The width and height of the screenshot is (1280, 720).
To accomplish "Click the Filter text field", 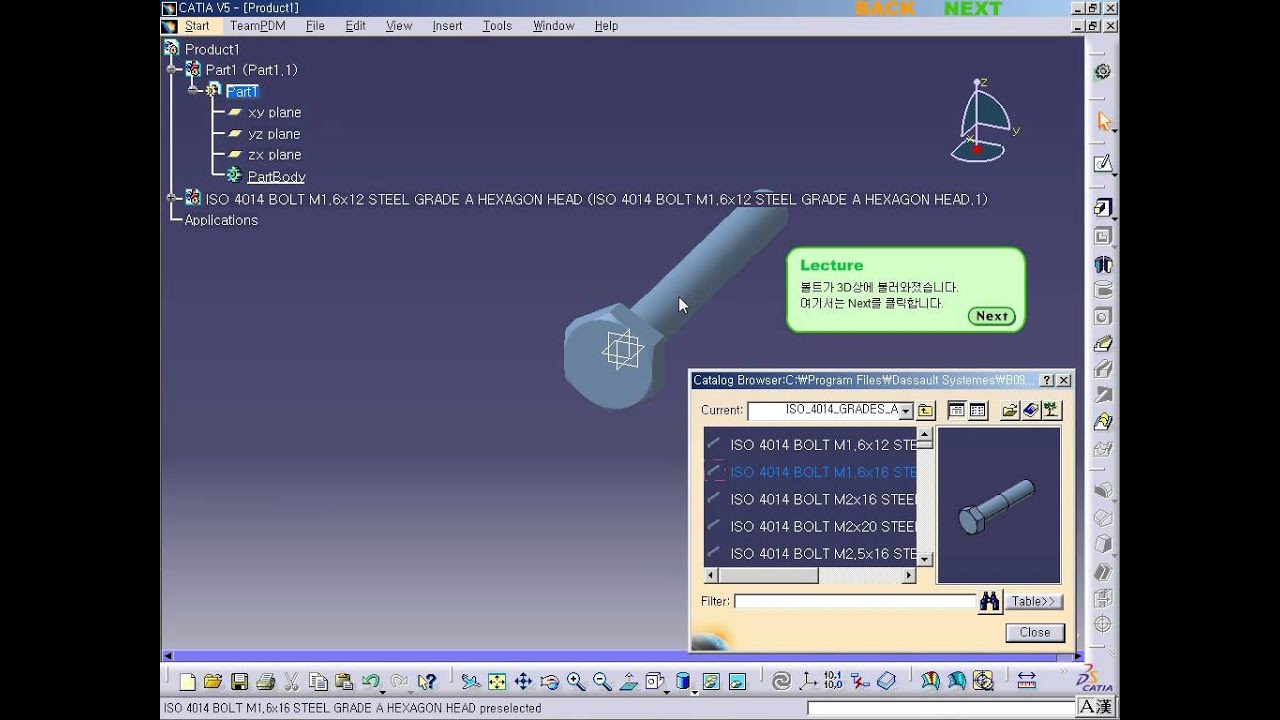I will (855, 601).
